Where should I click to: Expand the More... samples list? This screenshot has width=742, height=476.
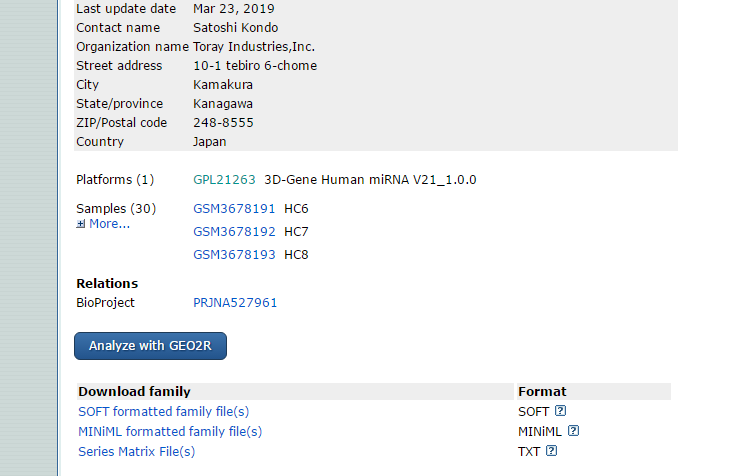click(x=109, y=224)
